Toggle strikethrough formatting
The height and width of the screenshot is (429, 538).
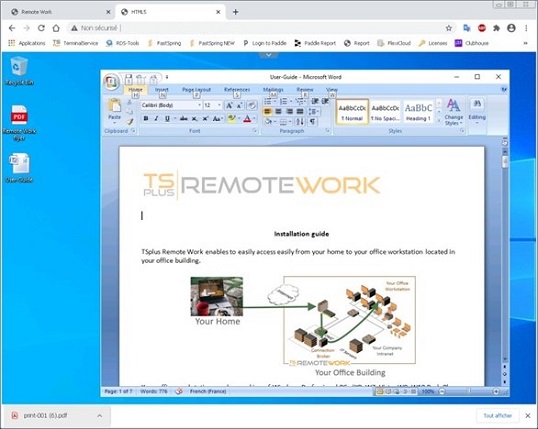point(184,119)
